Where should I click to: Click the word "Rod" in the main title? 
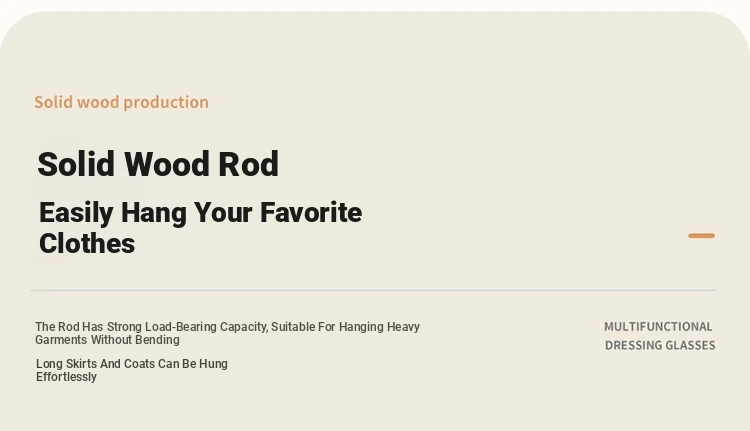pyautogui.click(x=248, y=164)
